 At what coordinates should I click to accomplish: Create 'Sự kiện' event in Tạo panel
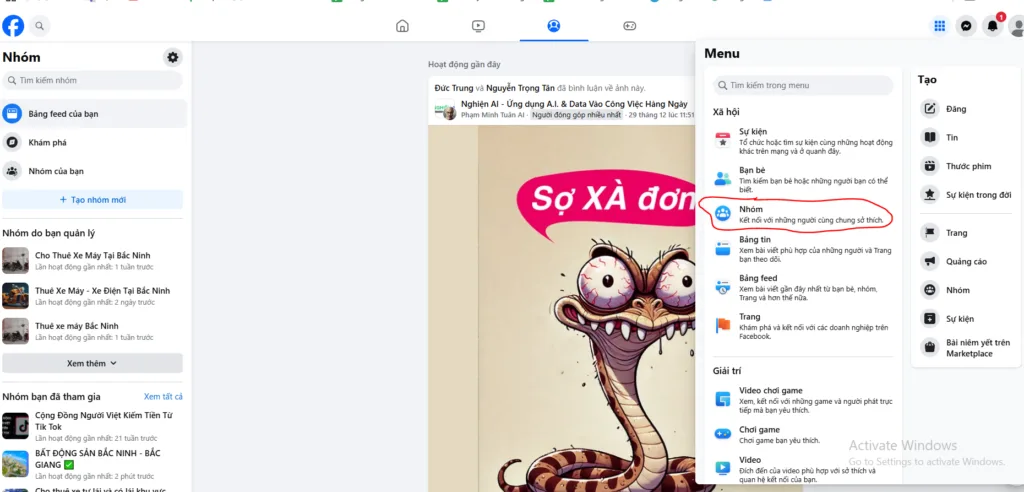coord(966,319)
